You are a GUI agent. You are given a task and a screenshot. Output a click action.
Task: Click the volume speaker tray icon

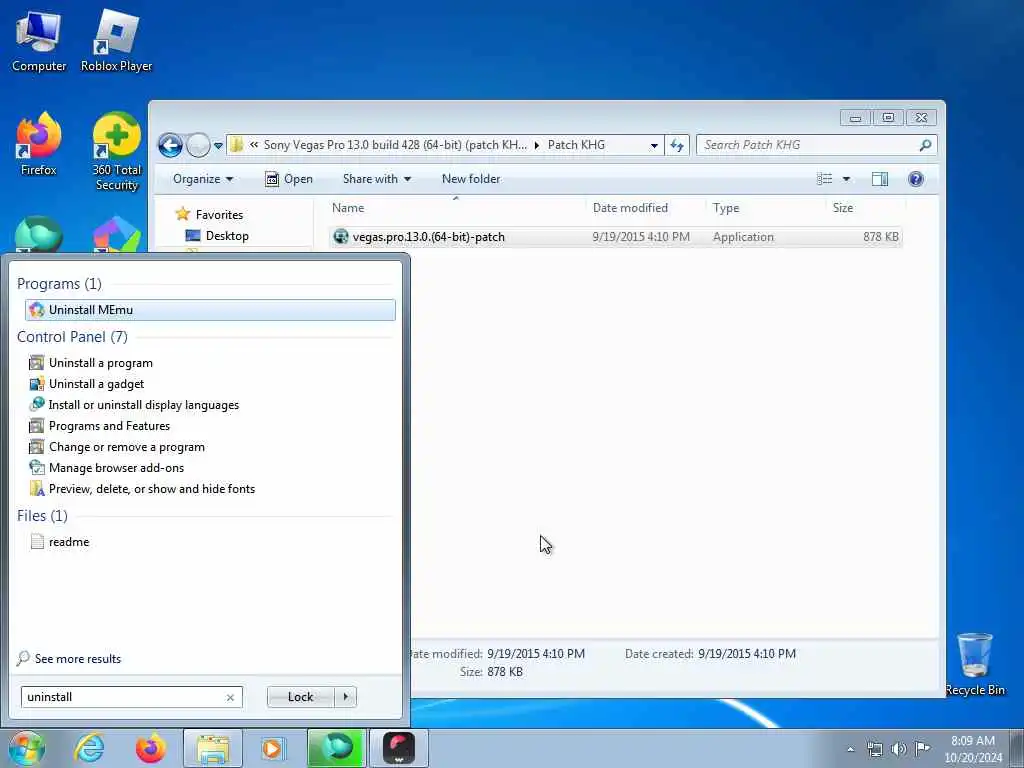pos(899,749)
